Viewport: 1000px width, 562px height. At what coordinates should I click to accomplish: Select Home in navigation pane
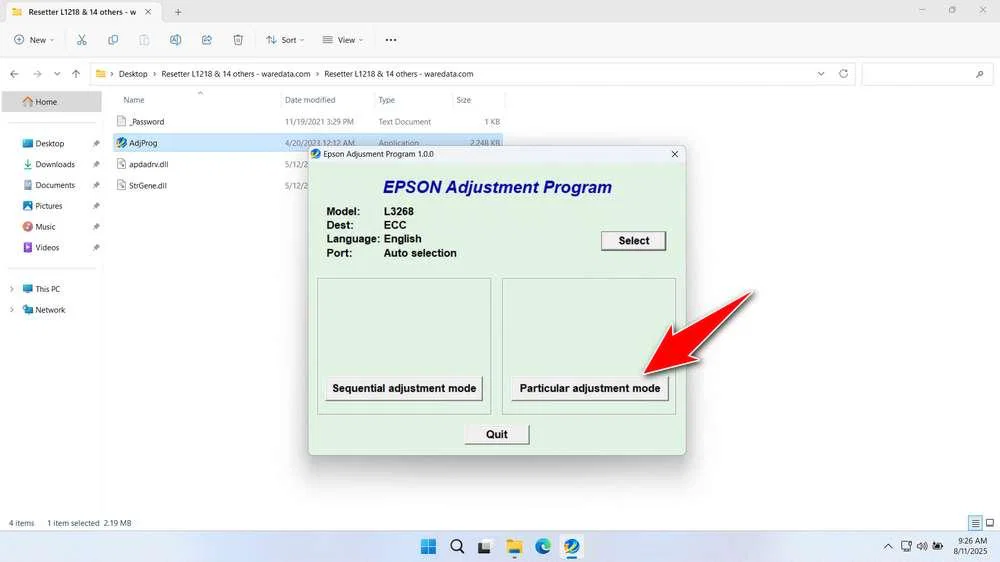(x=52, y=101)
